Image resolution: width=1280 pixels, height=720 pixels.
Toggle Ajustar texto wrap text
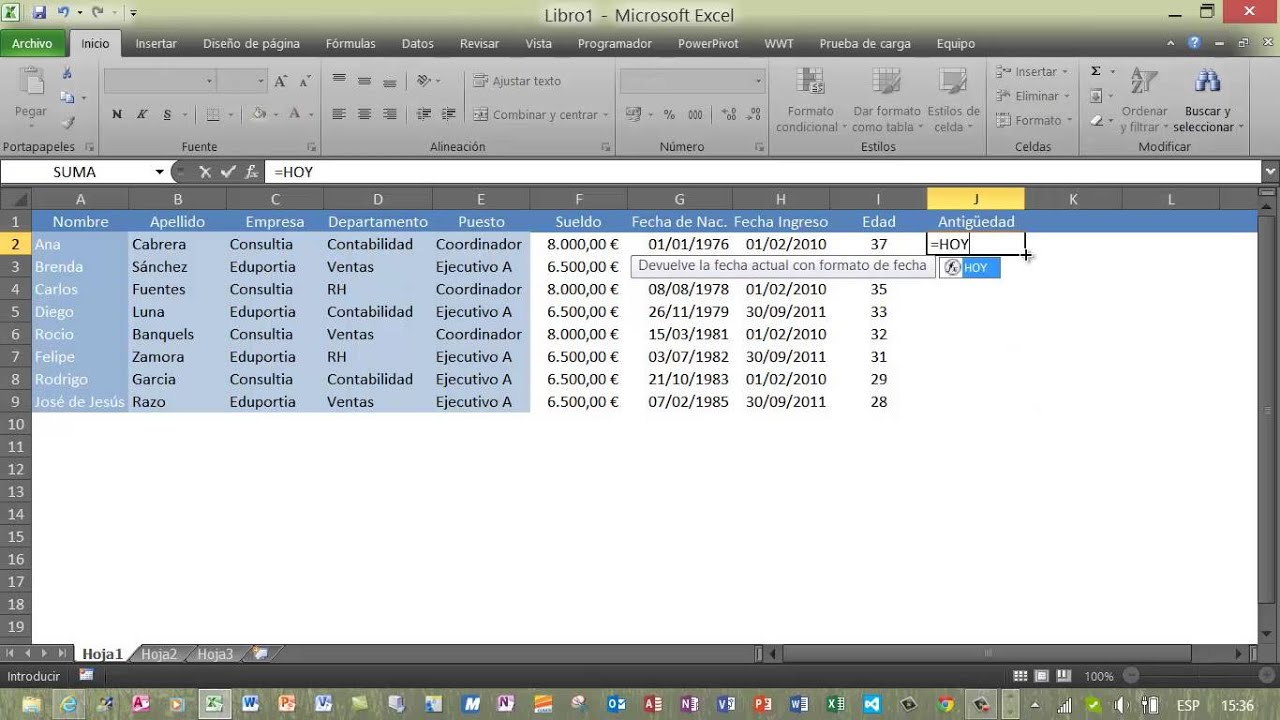tap(517, 81)
